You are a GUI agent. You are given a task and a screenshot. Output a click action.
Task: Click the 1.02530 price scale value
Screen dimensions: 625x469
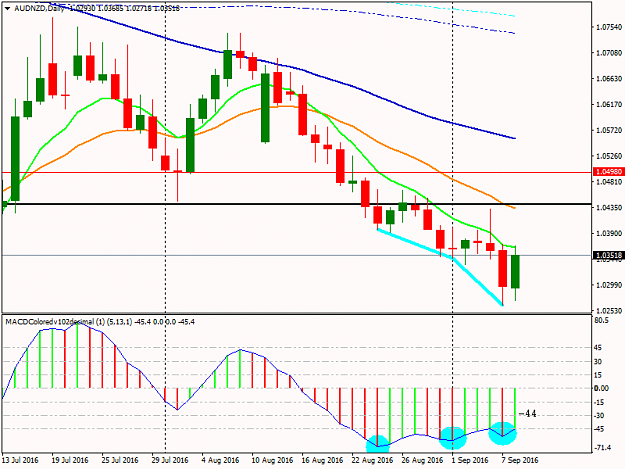[609, 310]
